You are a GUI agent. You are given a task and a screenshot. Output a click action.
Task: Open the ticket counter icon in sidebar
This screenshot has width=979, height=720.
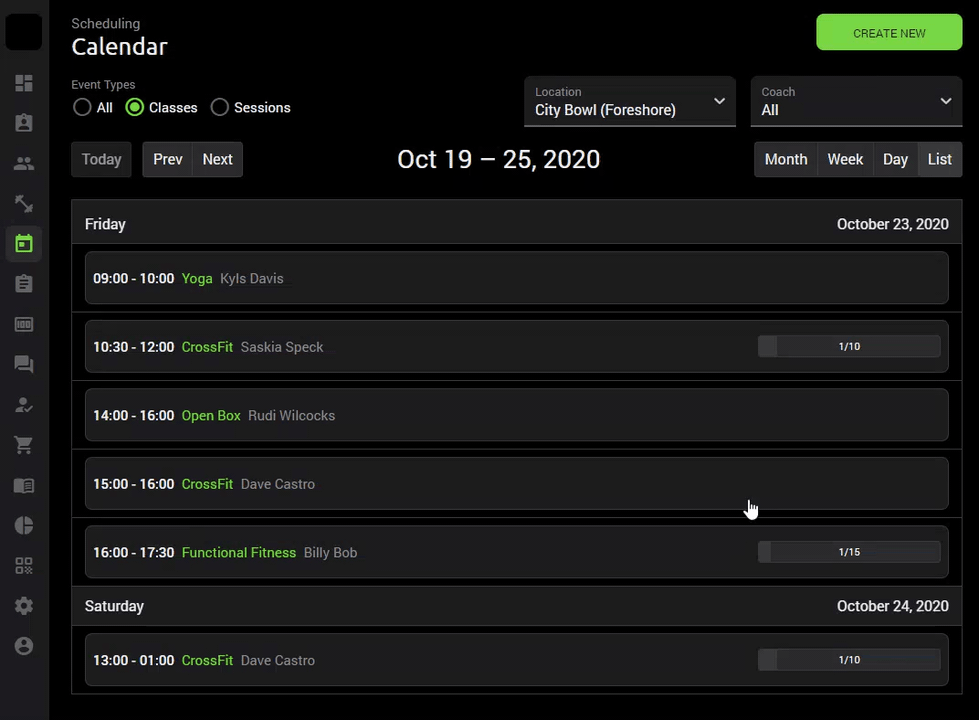pyautogui.click(x=24, y=324)
